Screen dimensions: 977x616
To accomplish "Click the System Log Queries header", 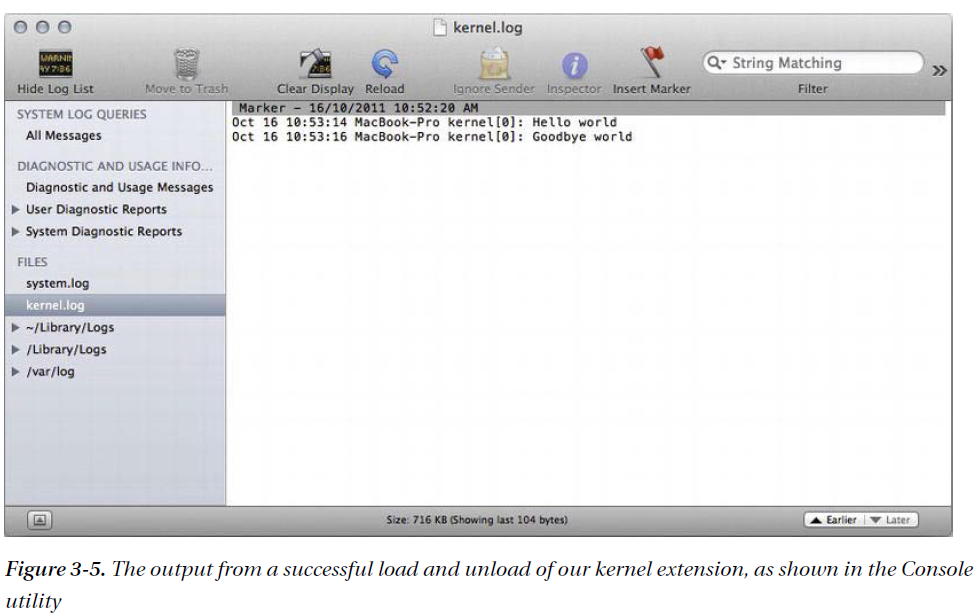I will coord(82,114).
